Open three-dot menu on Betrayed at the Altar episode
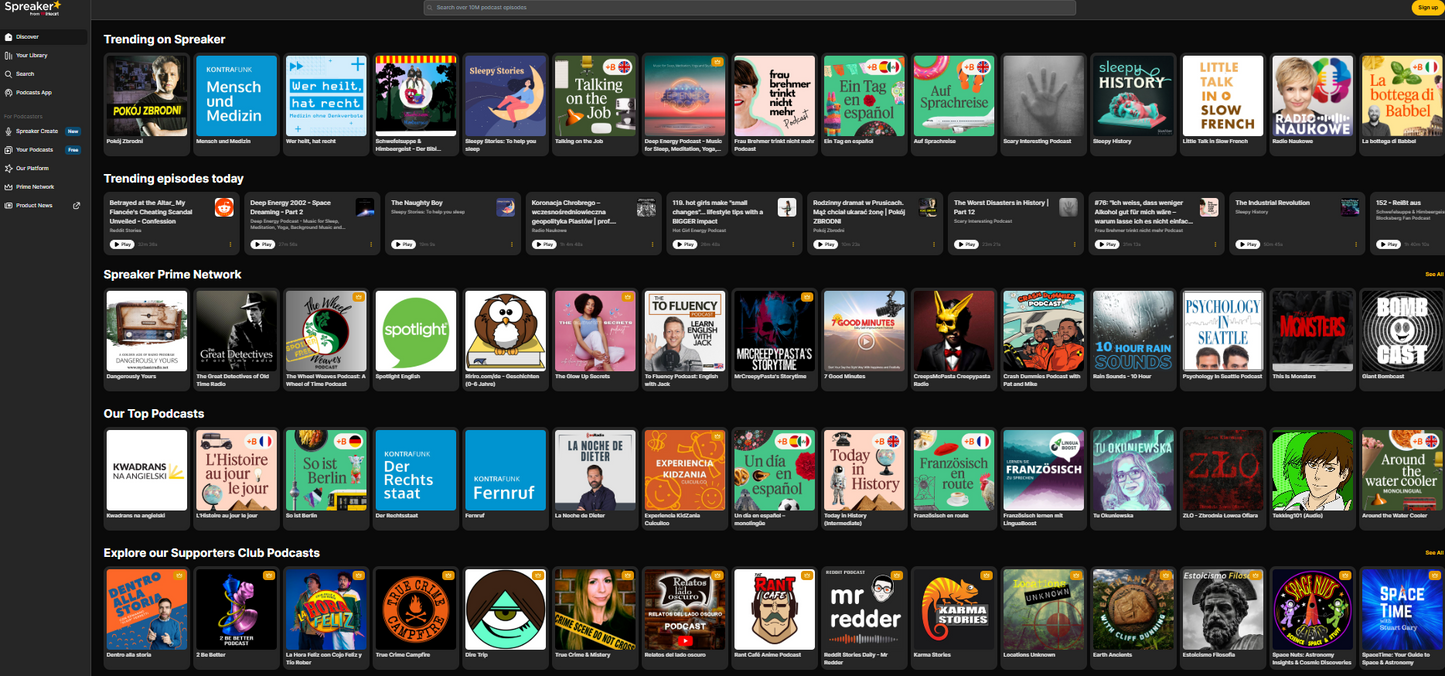 click(x=232, y=244)
